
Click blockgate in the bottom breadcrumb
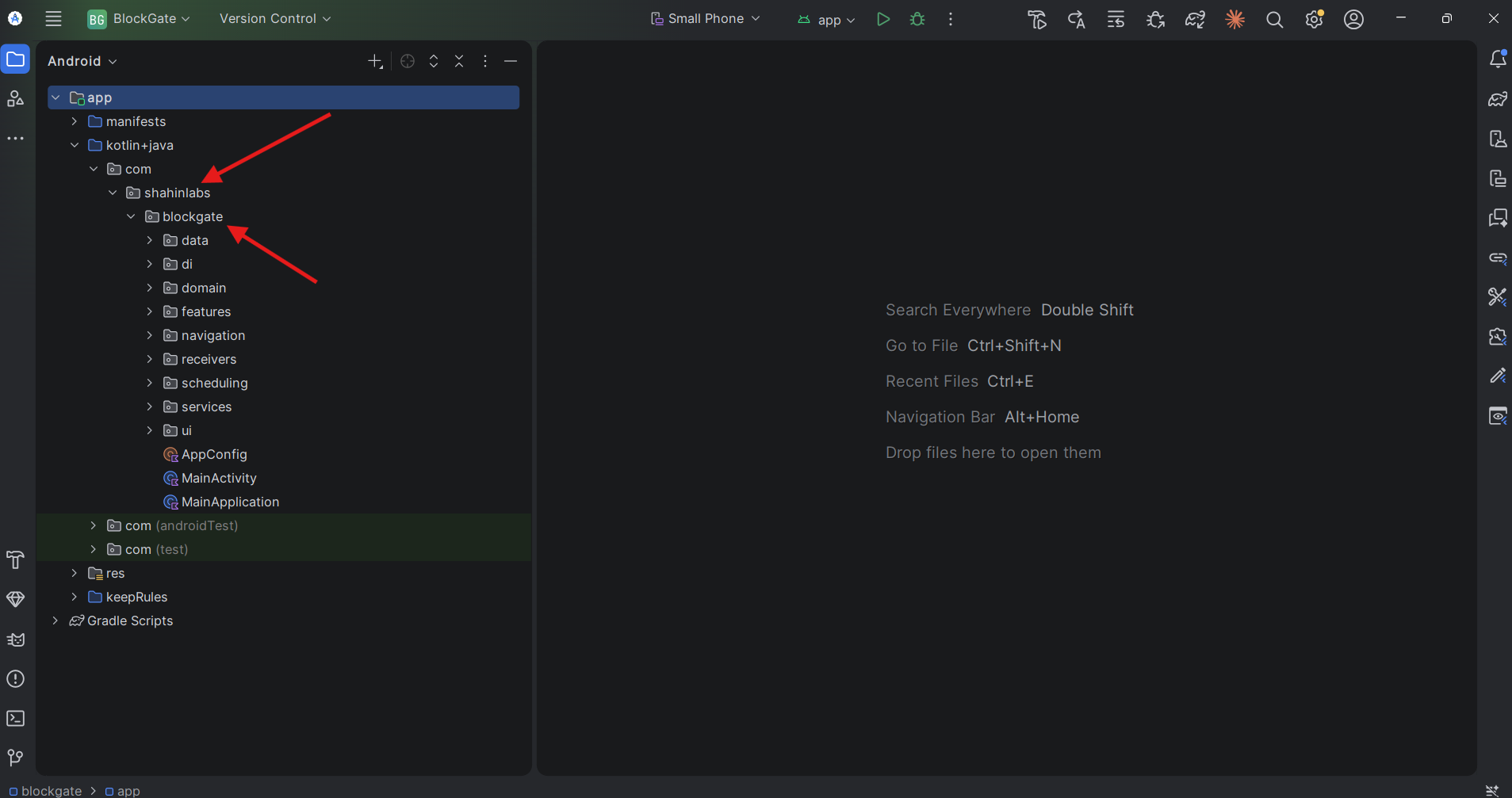tap(46, 791)
